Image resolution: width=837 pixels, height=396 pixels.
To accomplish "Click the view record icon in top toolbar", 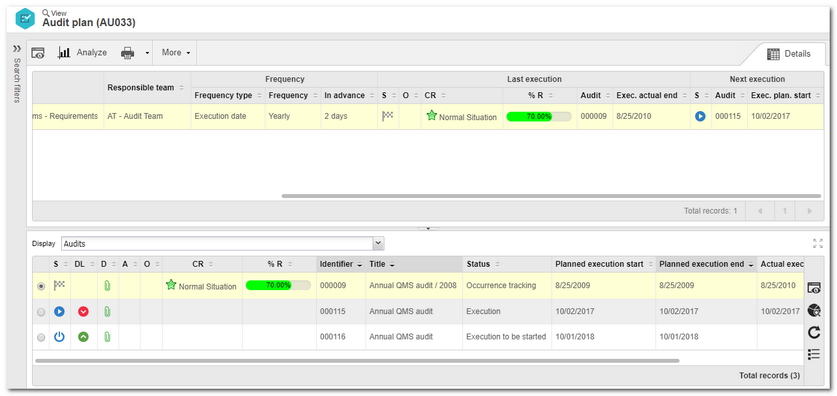I will tap(38, 53).
